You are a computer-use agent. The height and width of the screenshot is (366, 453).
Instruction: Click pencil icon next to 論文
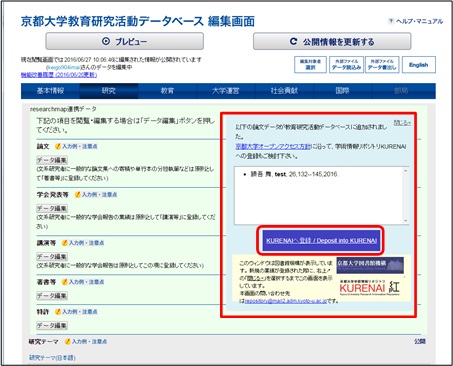click(x=58, y=146)
